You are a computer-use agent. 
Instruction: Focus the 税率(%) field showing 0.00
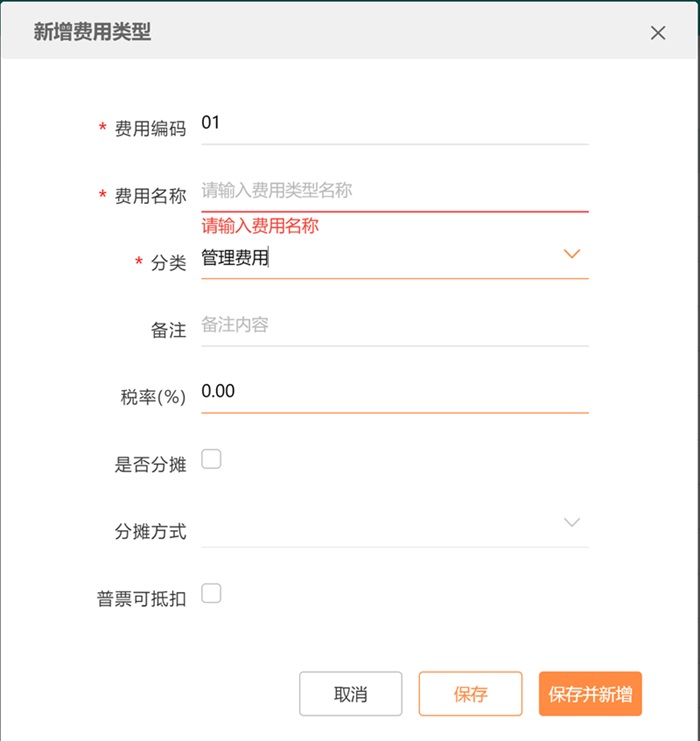point(394,392)
